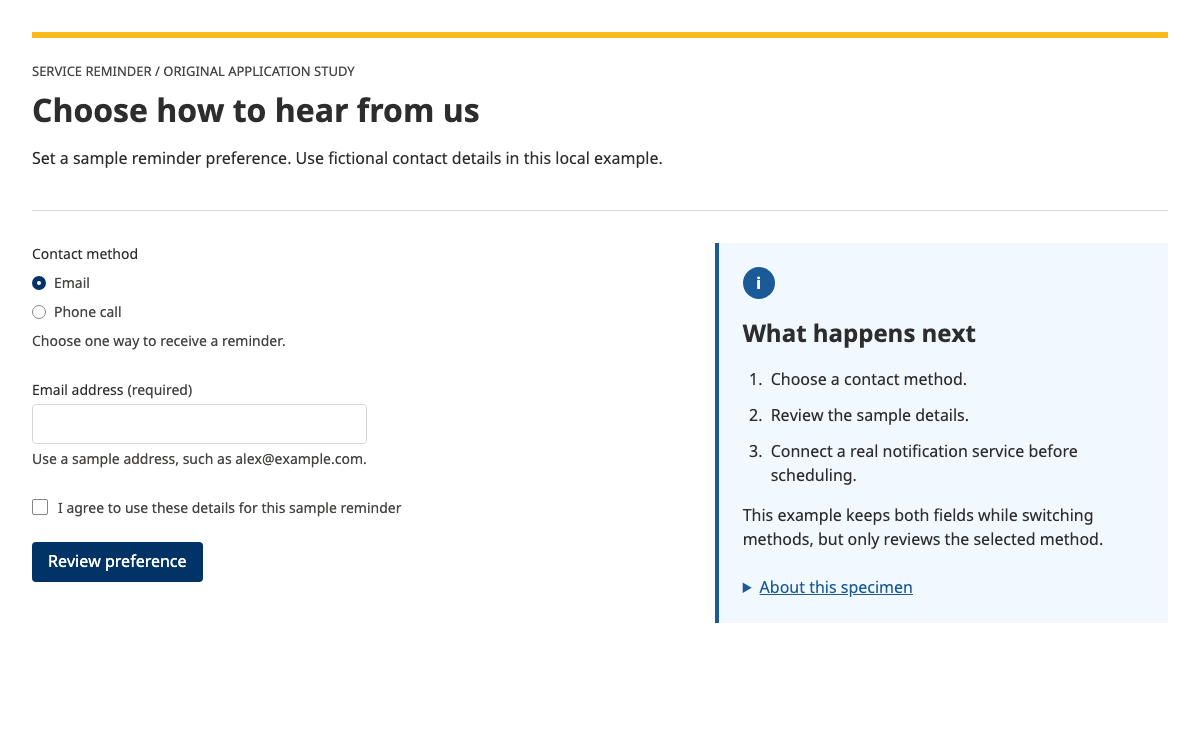Image resolution: width=1200 pixels, height=750 pixels.
Task: Click the I agree to use details label
Action: tap(229, 508)
